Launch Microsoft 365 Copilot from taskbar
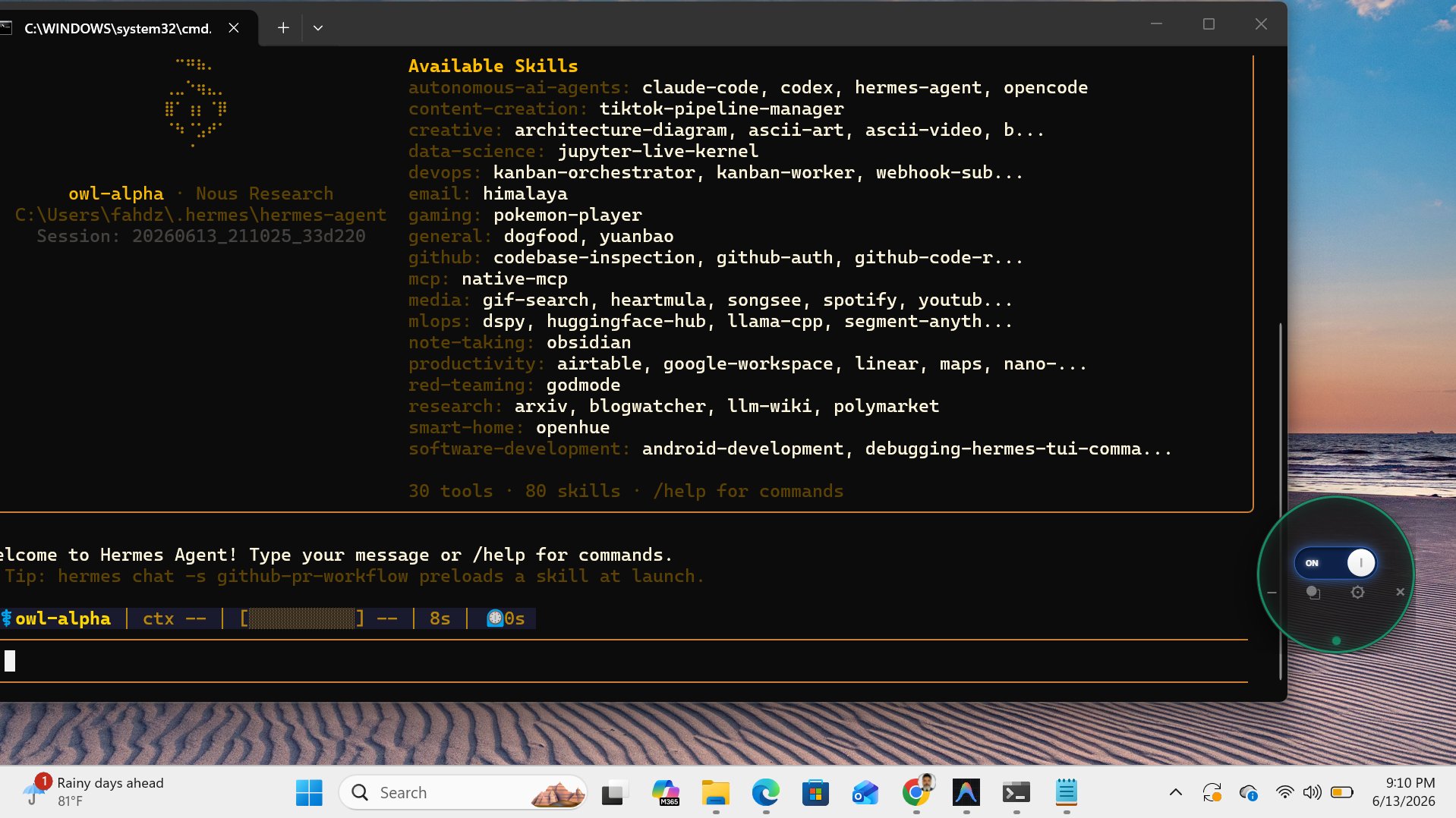1456x818 pixels. pos(665,793)
